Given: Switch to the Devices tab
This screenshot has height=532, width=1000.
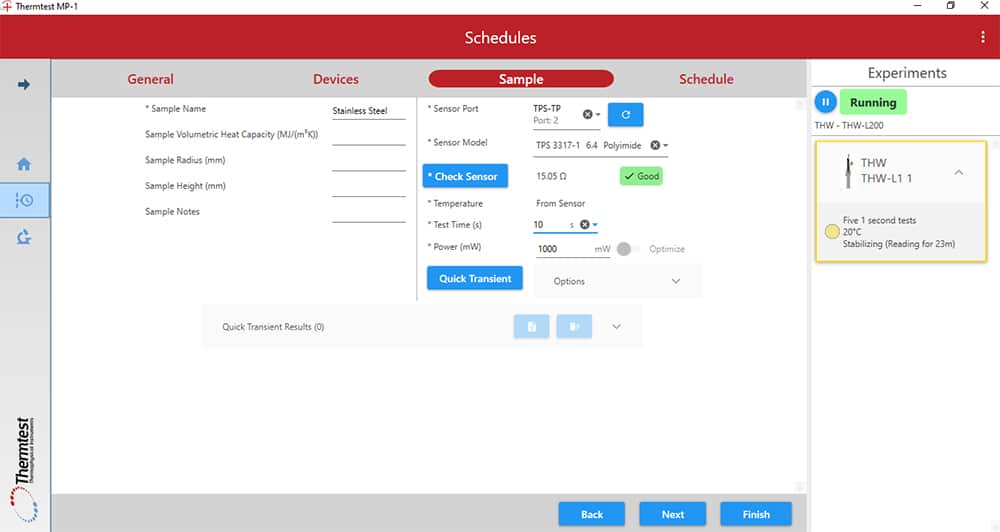Looking at the screenshot, I should point(335,79).
